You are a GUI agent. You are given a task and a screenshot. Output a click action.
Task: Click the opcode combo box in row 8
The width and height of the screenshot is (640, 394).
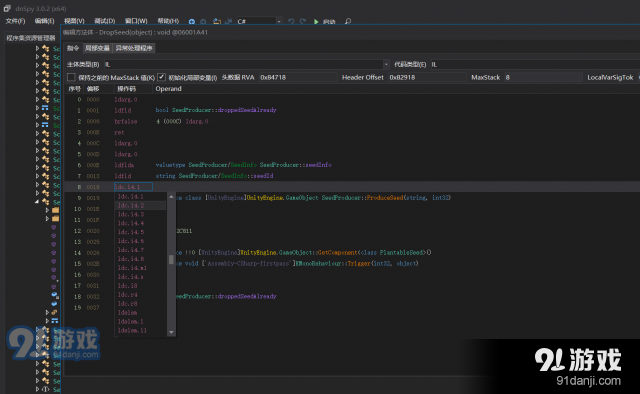click(133, 187)
